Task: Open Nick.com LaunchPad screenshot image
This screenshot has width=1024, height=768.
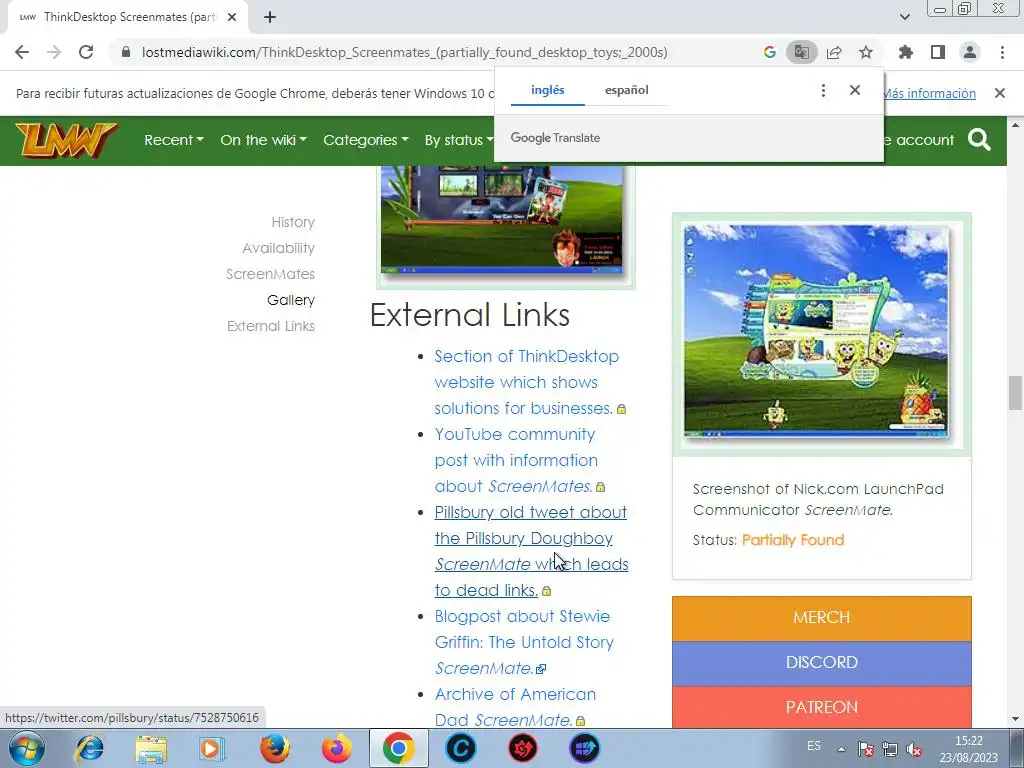Action: coord(816,332)
